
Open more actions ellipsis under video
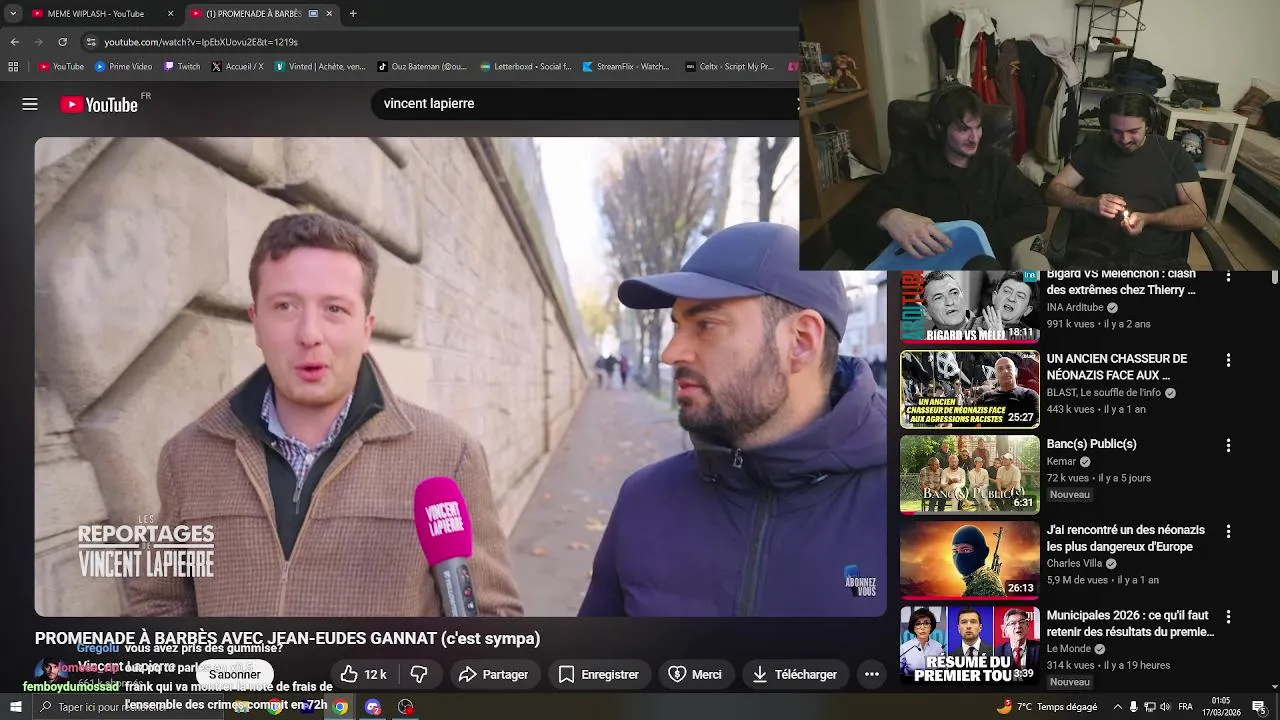point(871,674)
